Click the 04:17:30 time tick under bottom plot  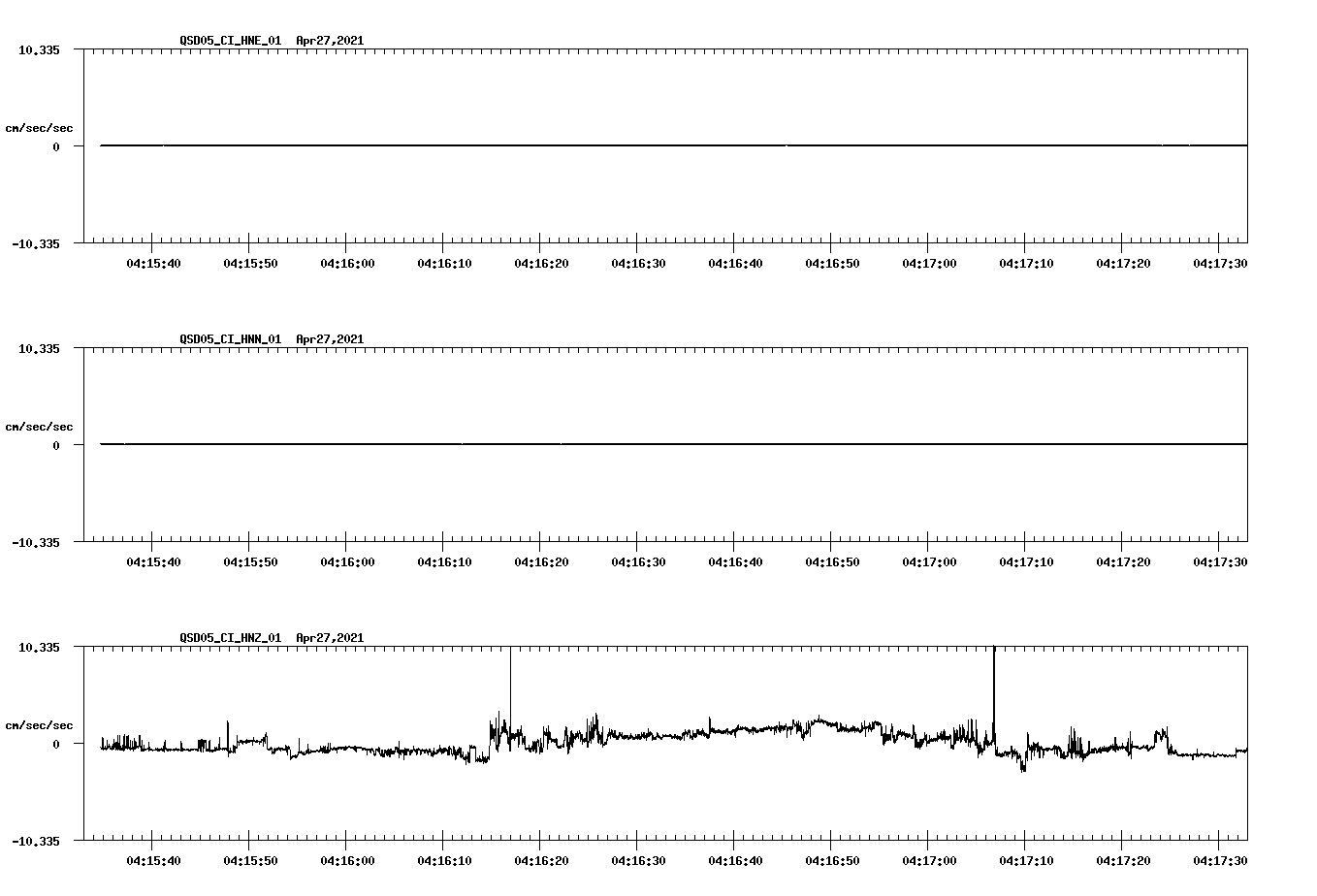pos(1220,858)
